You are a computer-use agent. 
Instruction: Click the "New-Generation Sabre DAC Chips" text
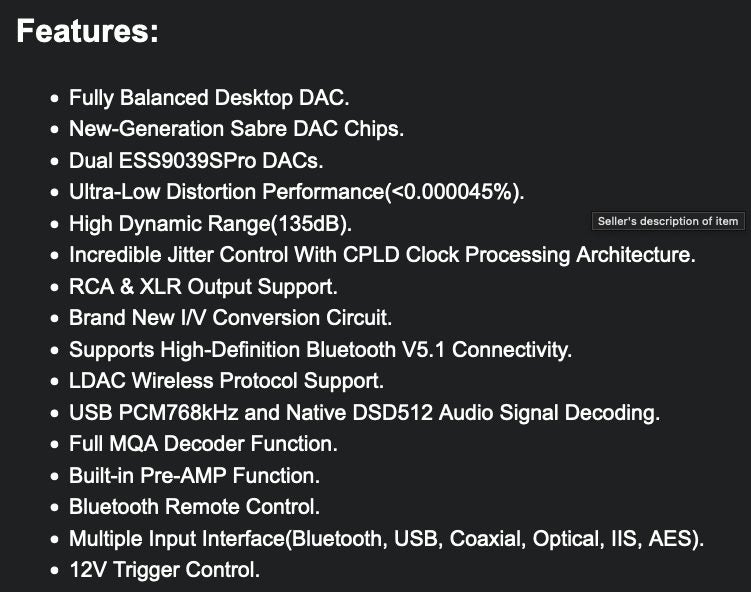tap(236, 129)
